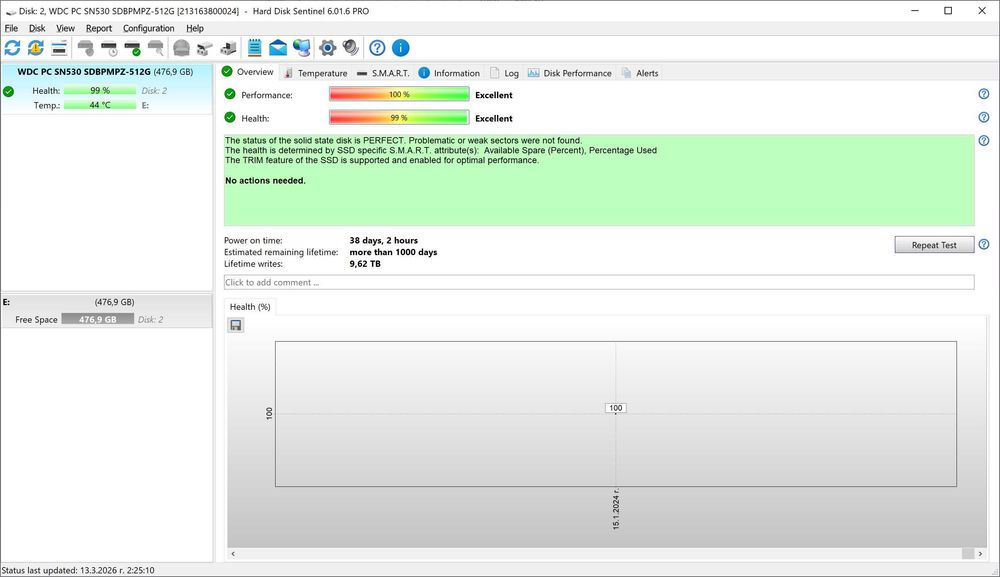Click the blue email envelope icon
The image size is (1000, 577).
[278, 48]
